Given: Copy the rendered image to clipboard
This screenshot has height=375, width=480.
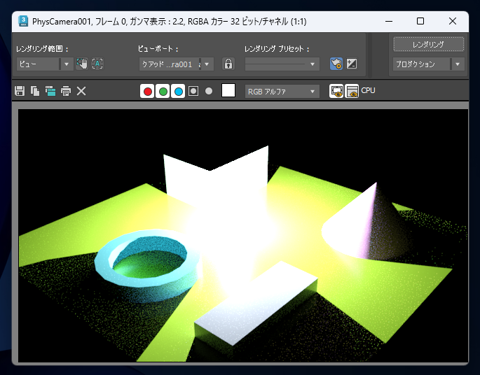Looking at the screenshot, I should click(35, 91).
